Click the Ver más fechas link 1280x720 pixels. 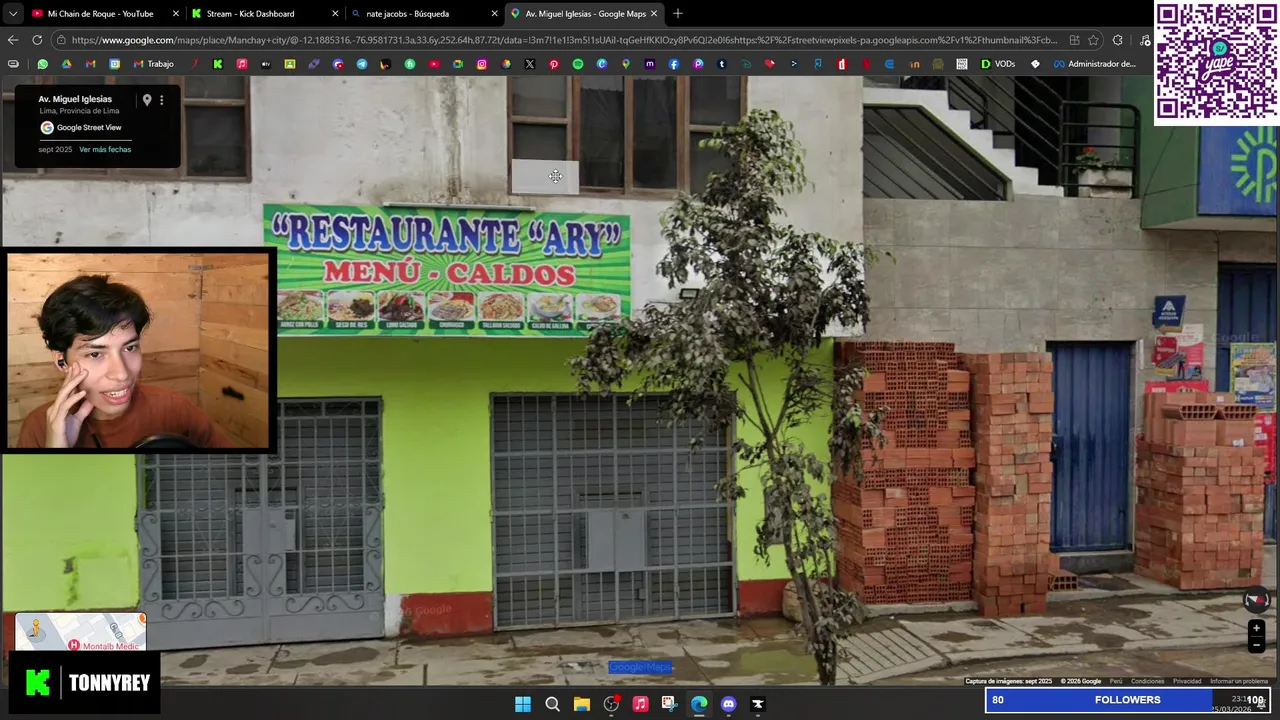pyautogui.click(x=105, y=149)
